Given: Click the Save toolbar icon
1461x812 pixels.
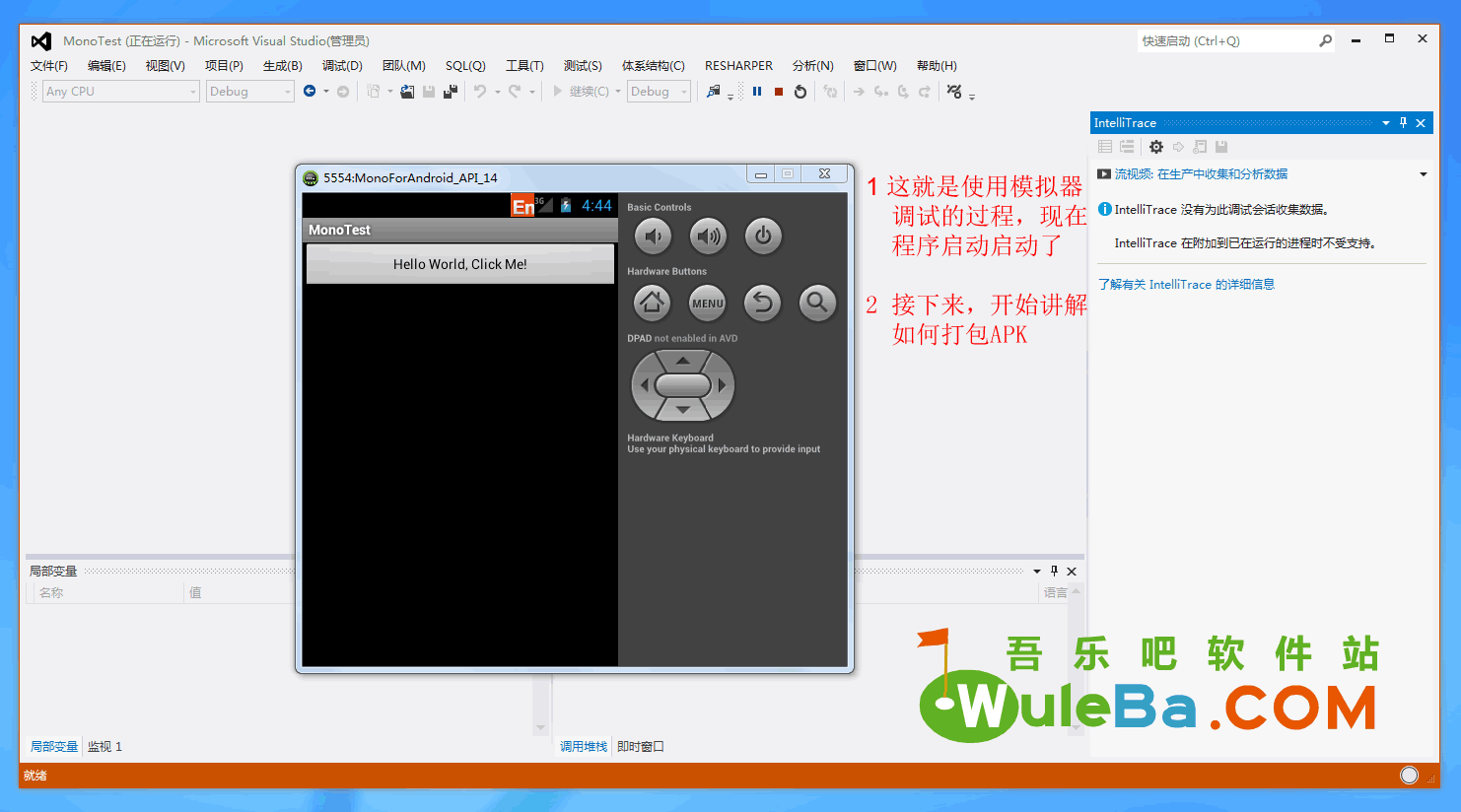Looking at the screenshot, I should (x=429, y=92).
